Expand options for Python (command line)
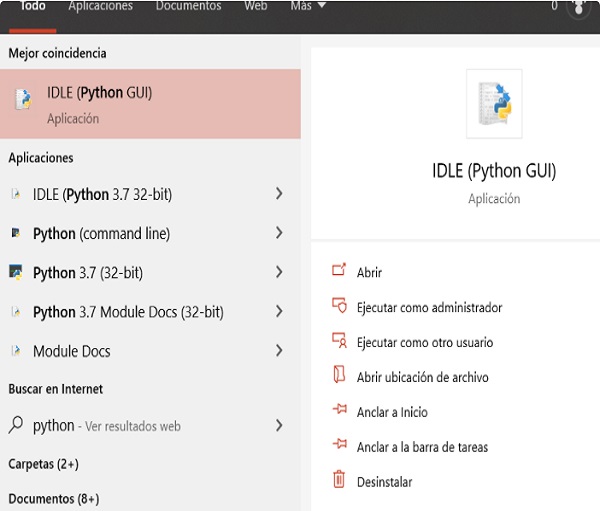This screenshot has width=600, height=511. pyautogui.click(x=279, y=233)
